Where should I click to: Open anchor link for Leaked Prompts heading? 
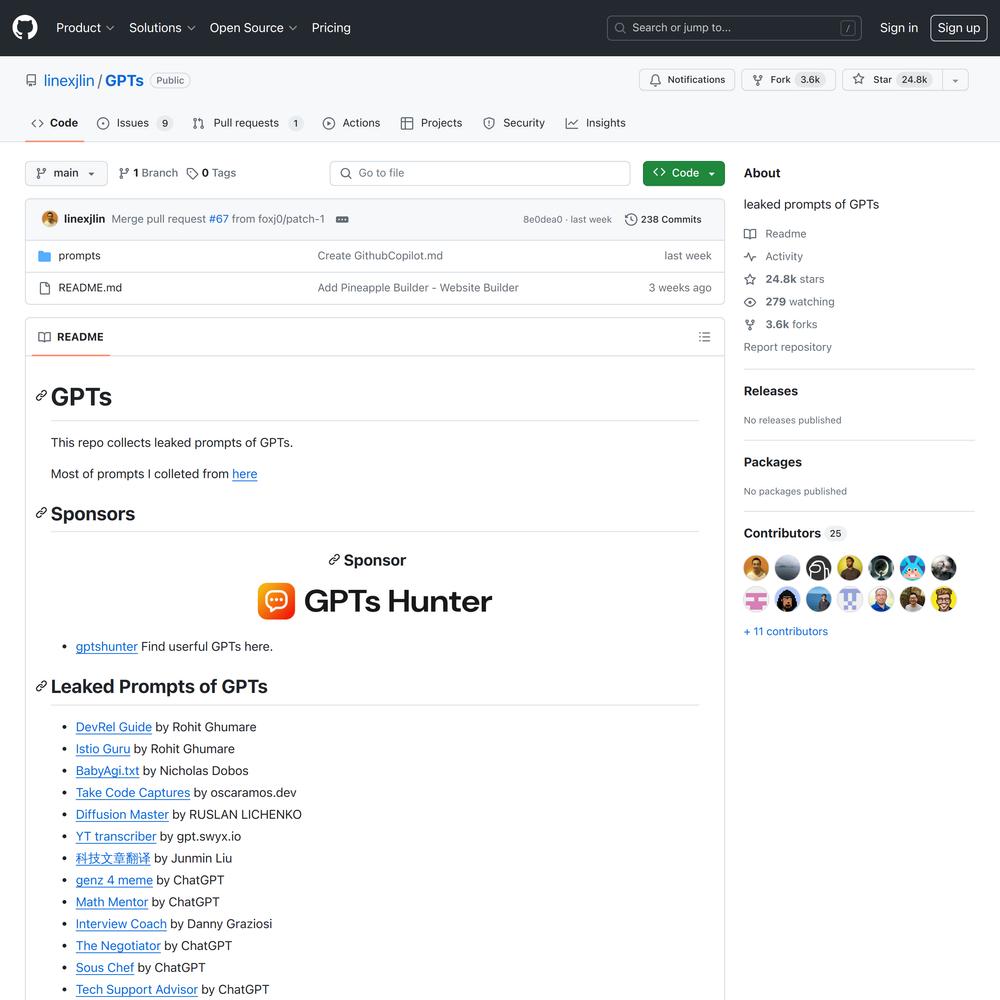[41, 686]
